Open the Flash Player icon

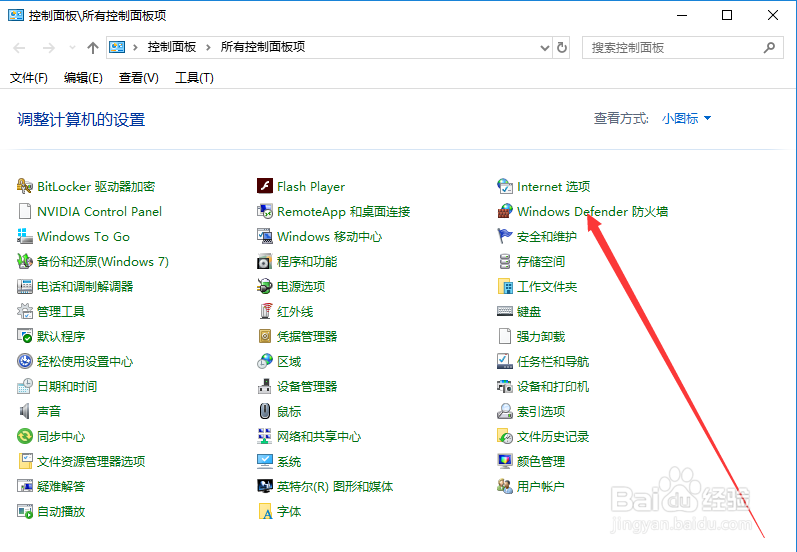265,187
